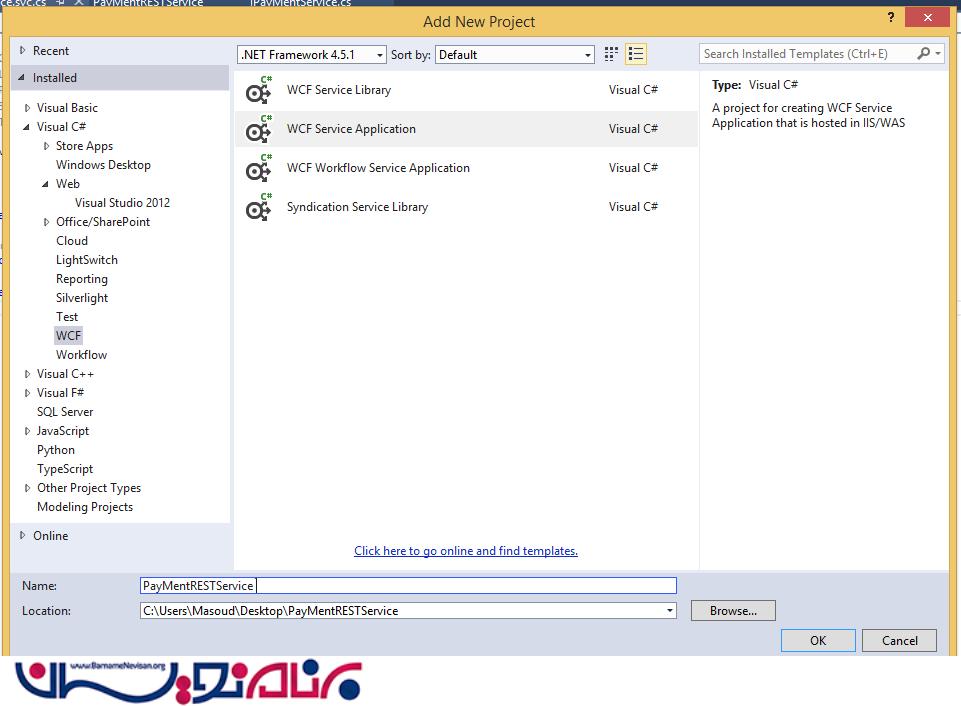
Task: Click the WCF Workflow Service Application icon
Action: [259, 169]
